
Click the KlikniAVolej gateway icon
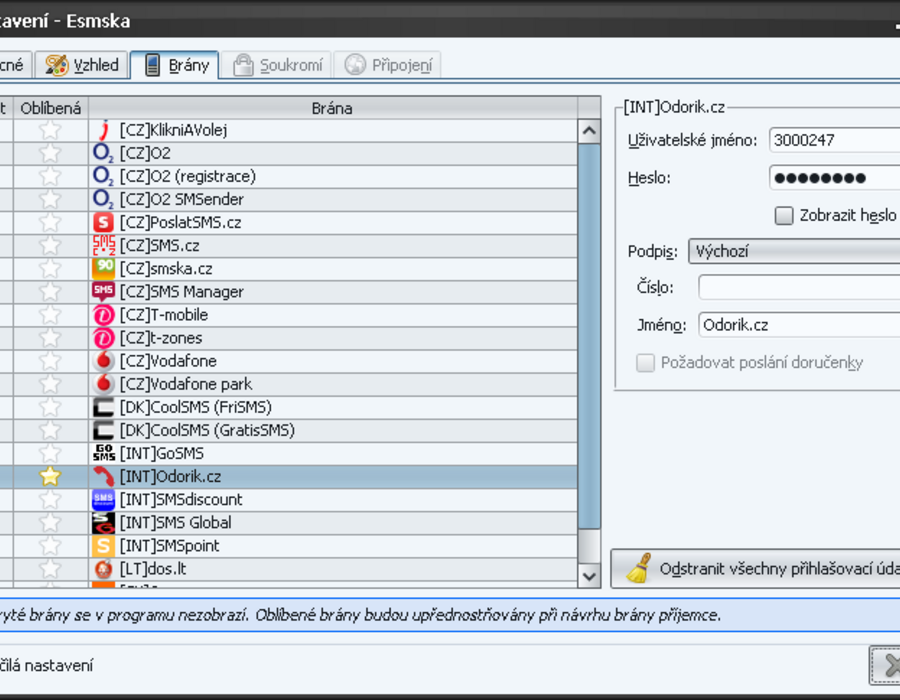pyautogui.click(x=103, y=130)
